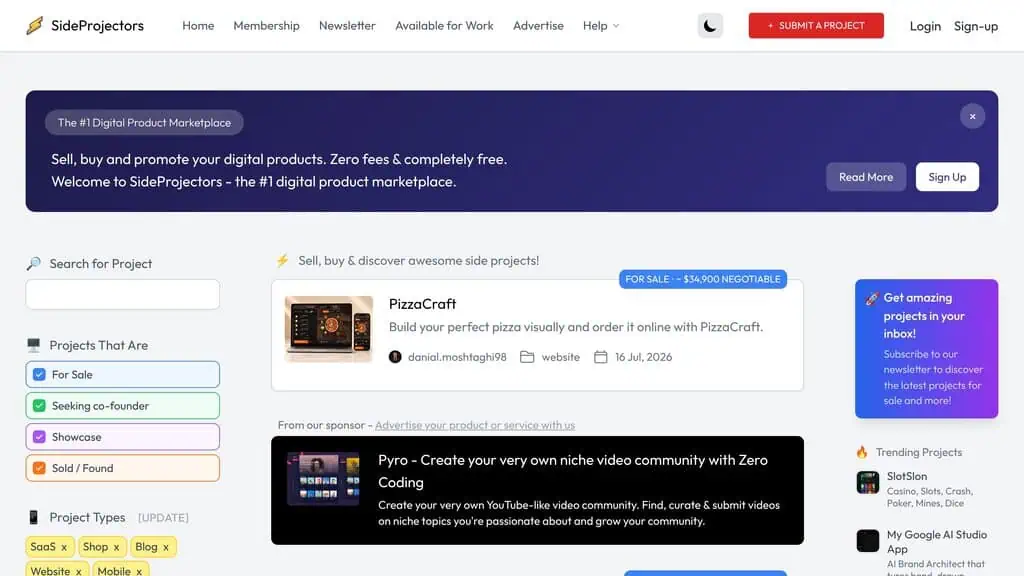Click the Read More banner button
Viewport: 1024px width, 576px height.
tap(865, 177)
